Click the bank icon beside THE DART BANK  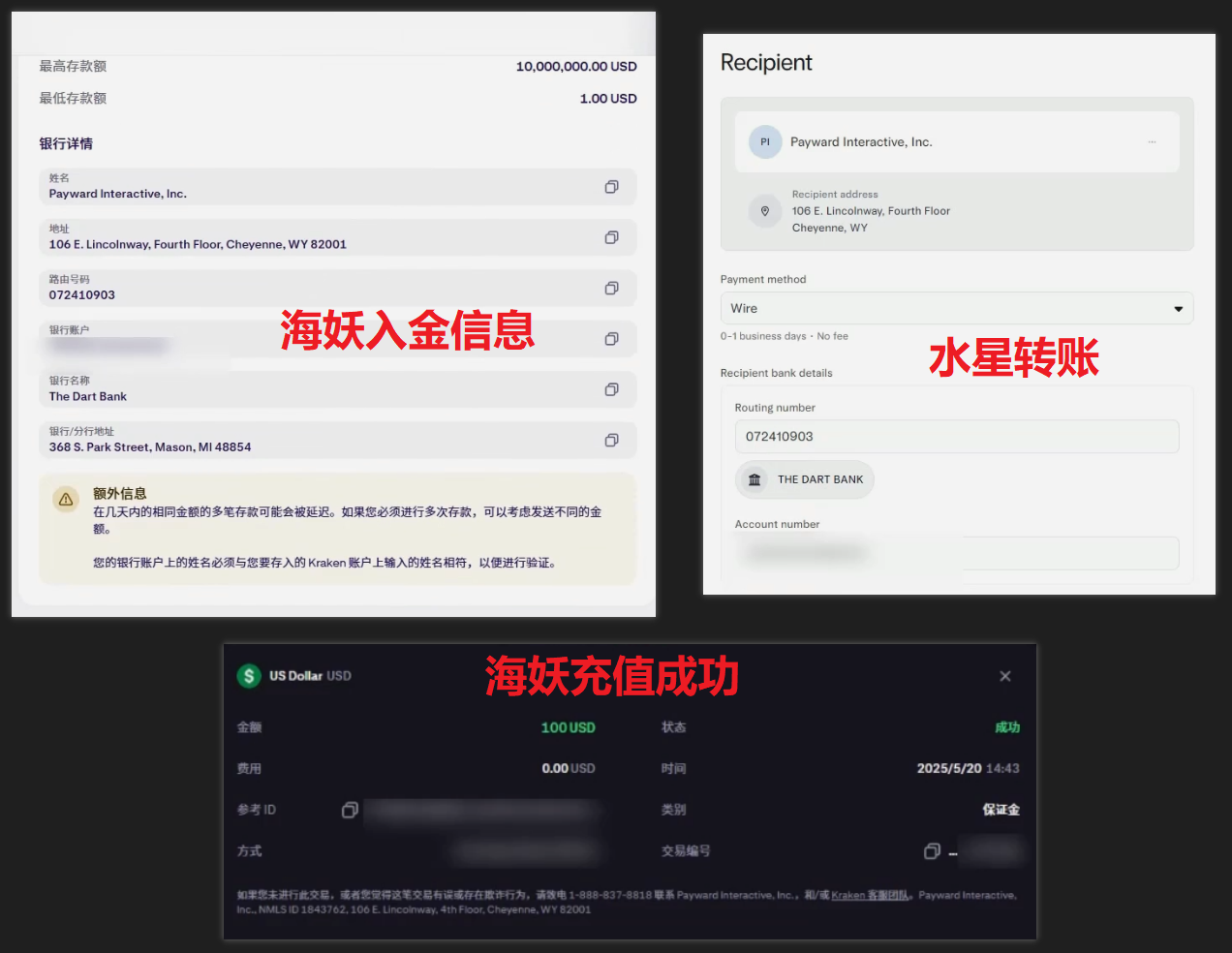(755, 479)
